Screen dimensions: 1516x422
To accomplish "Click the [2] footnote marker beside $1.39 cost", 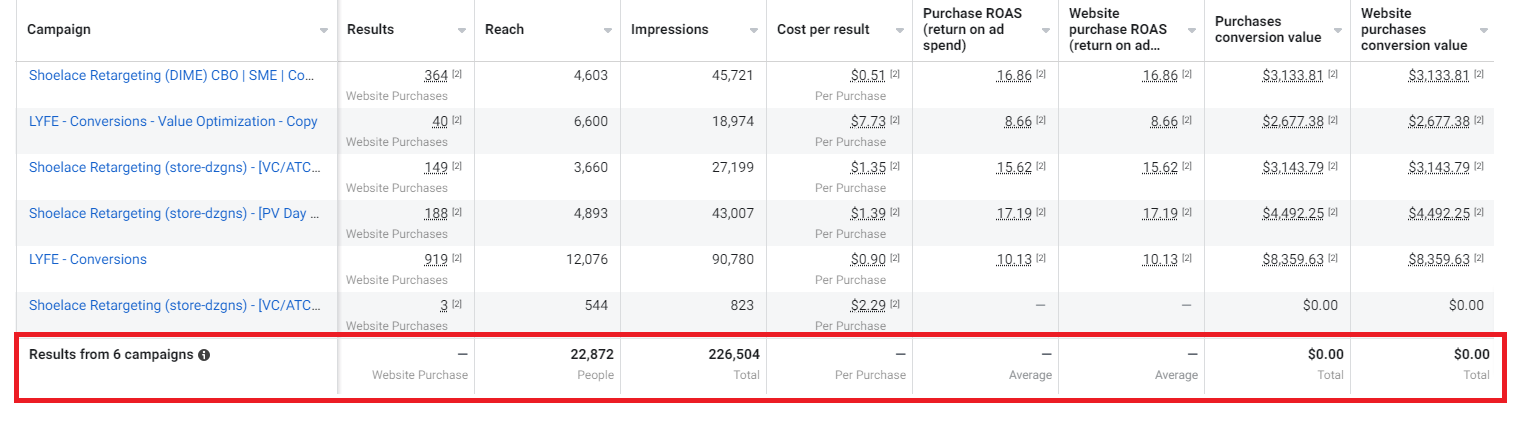I will 897,214.
